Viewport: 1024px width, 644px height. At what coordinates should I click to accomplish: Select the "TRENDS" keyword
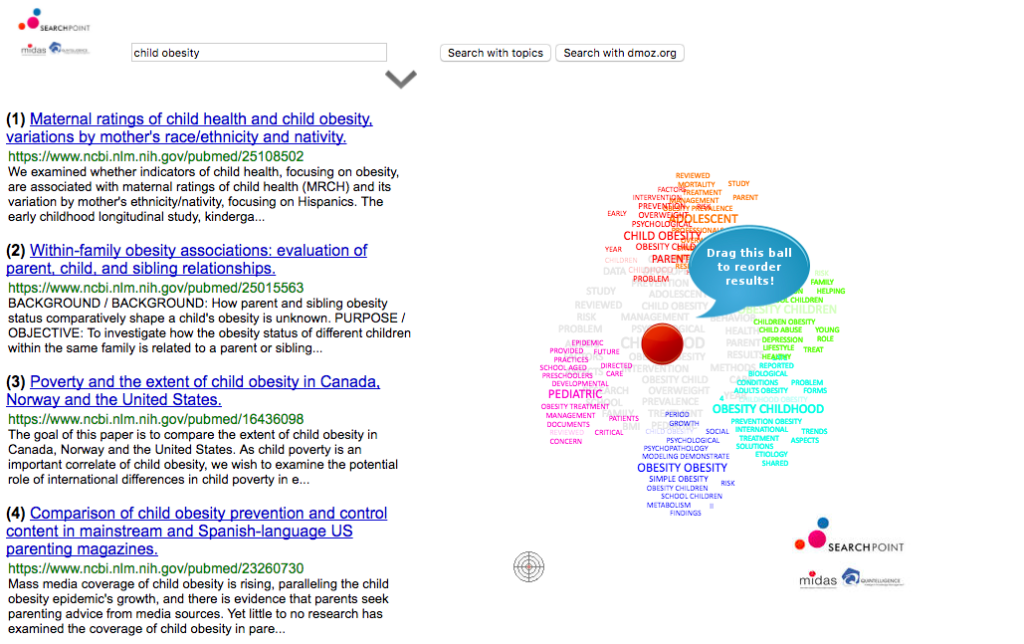click(x=814, y=431)
